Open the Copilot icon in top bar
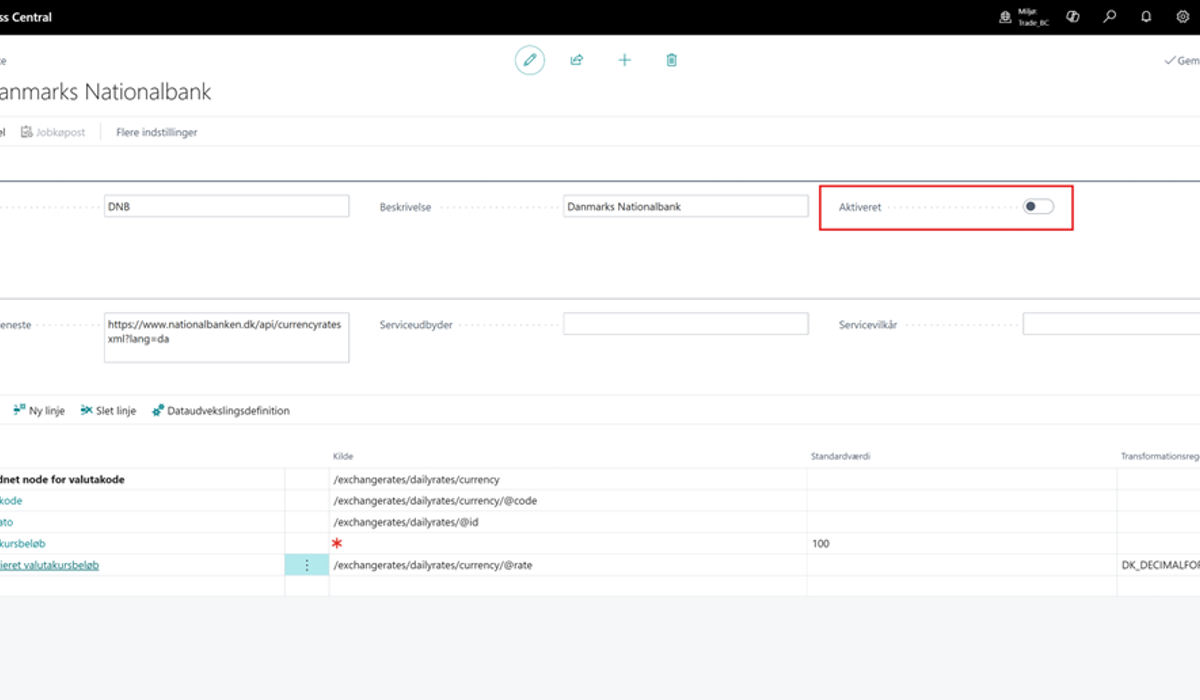This screenshot has width=1200, height=700. [1073, 17]
